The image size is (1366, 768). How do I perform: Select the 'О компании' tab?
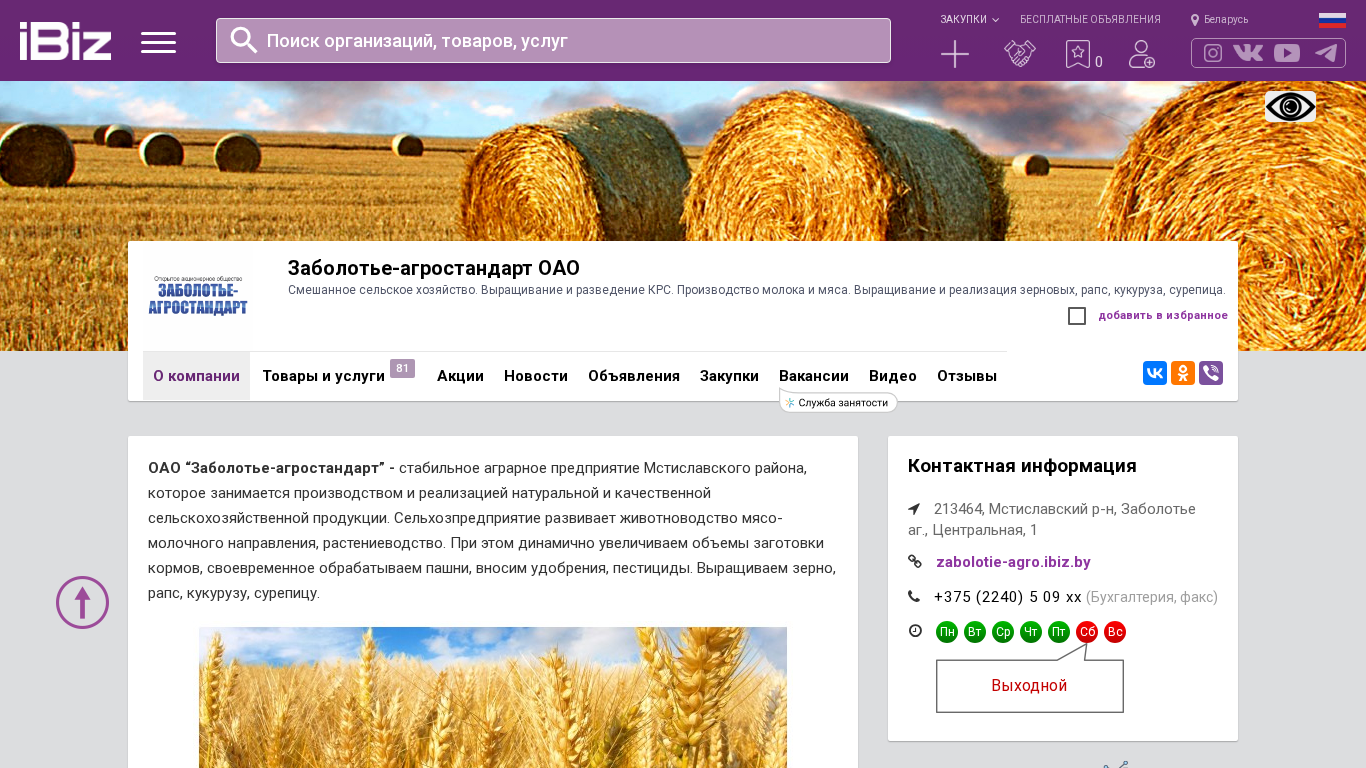(196, 376)
